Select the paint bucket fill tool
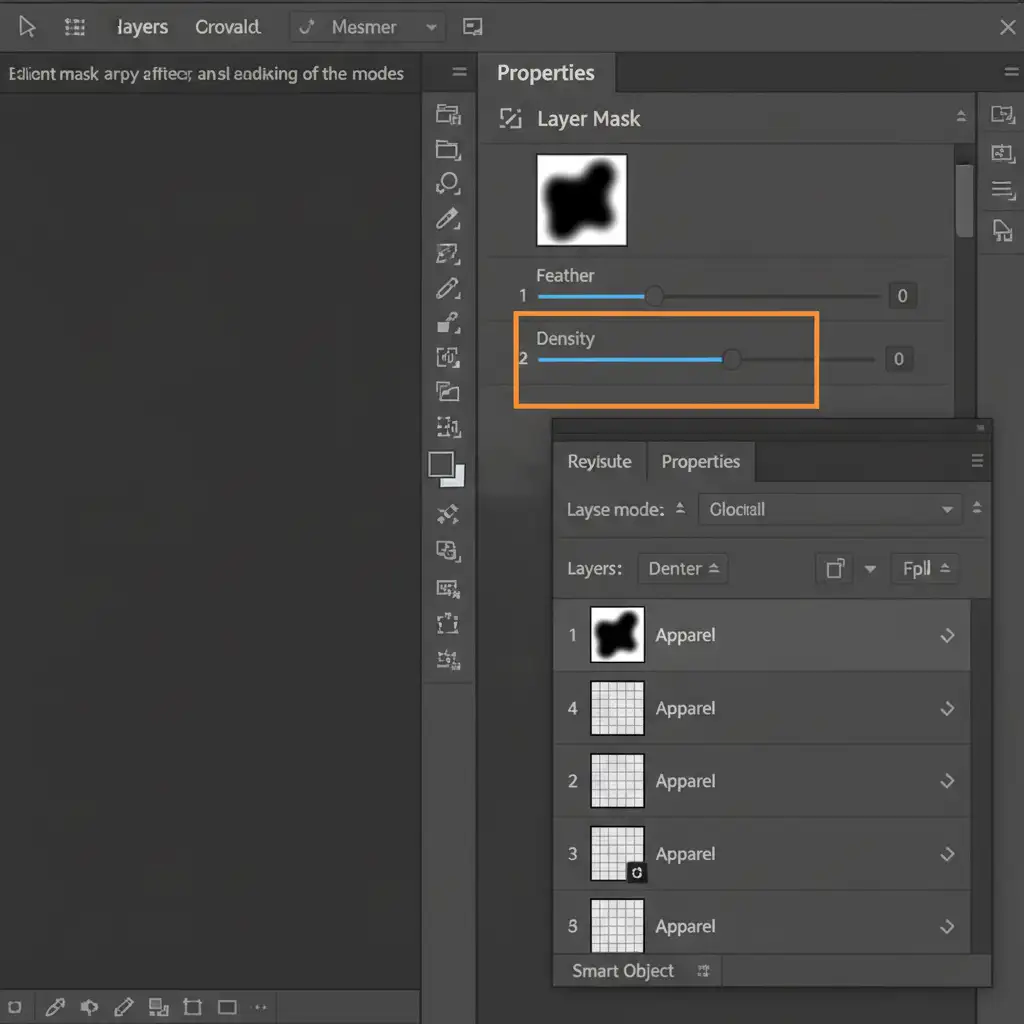 click(x=448, y=323)
